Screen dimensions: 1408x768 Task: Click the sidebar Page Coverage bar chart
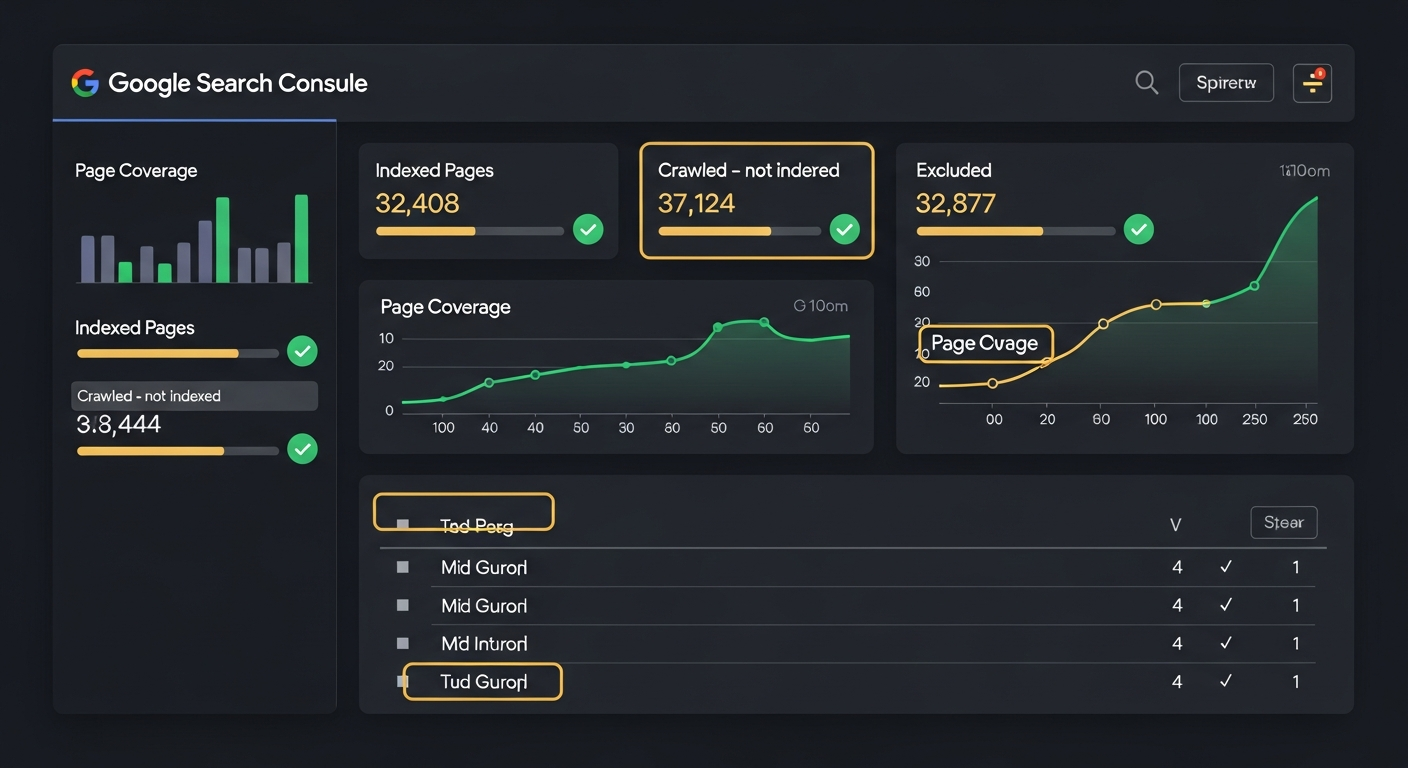[x=195, y=240]
